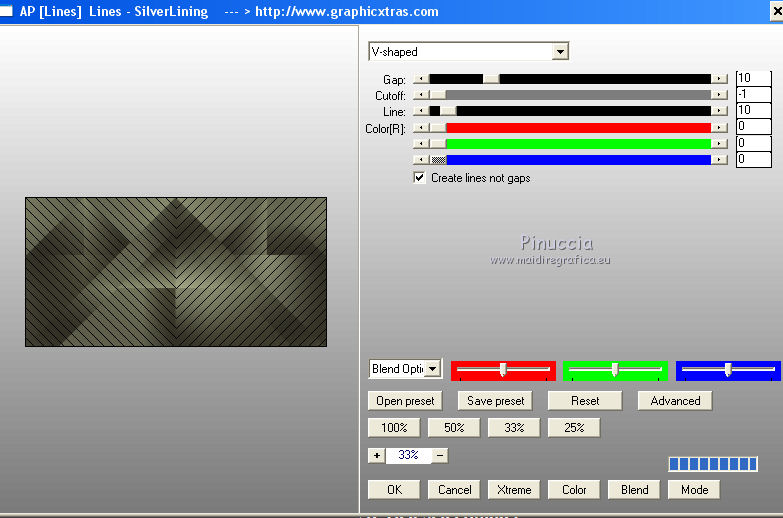Viewport: 783px width, 518px height.
Task: Click the lined preview image
Action: 176,272
